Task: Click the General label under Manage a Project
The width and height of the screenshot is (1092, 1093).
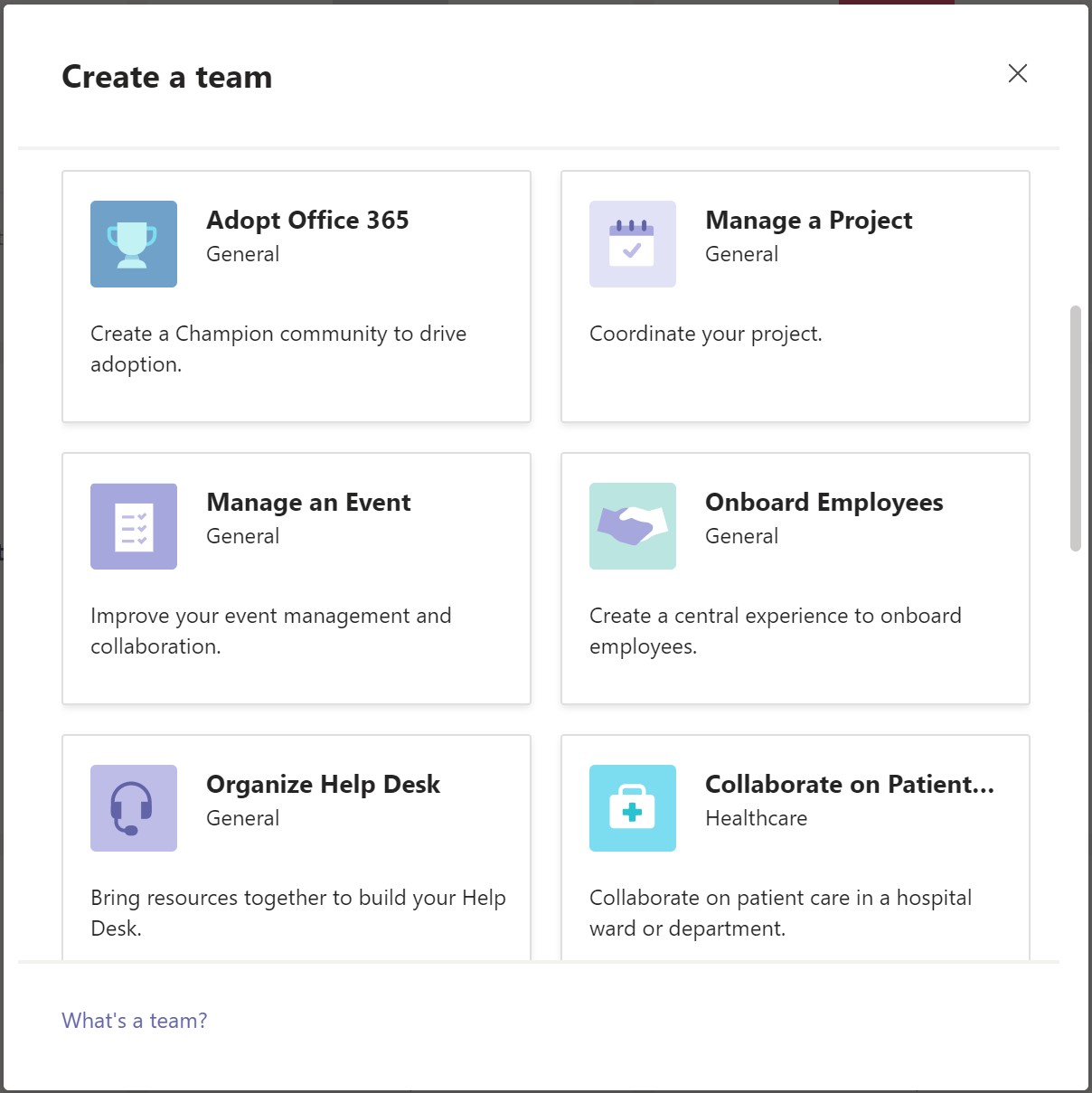Action: (x=741, y=254)
